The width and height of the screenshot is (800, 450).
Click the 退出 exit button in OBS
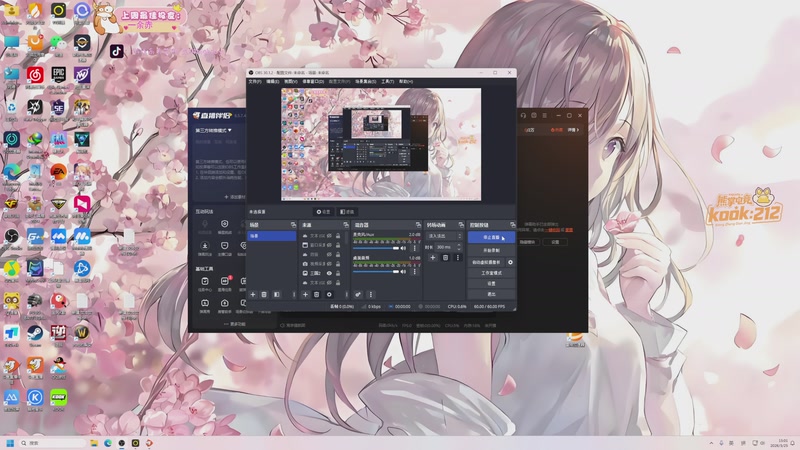tap(491, 294)
